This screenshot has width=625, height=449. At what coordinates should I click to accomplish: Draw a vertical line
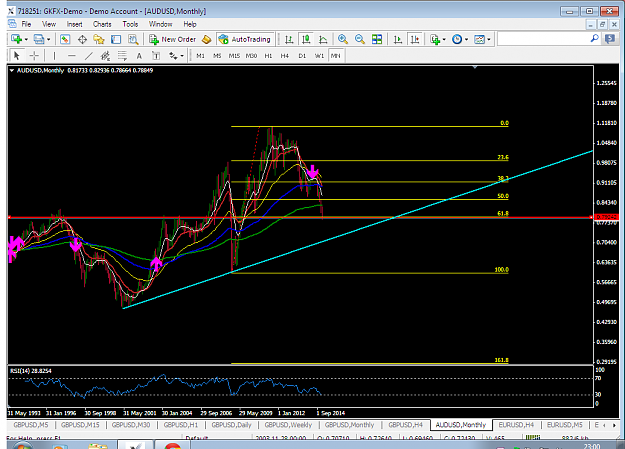pos(55,56)
